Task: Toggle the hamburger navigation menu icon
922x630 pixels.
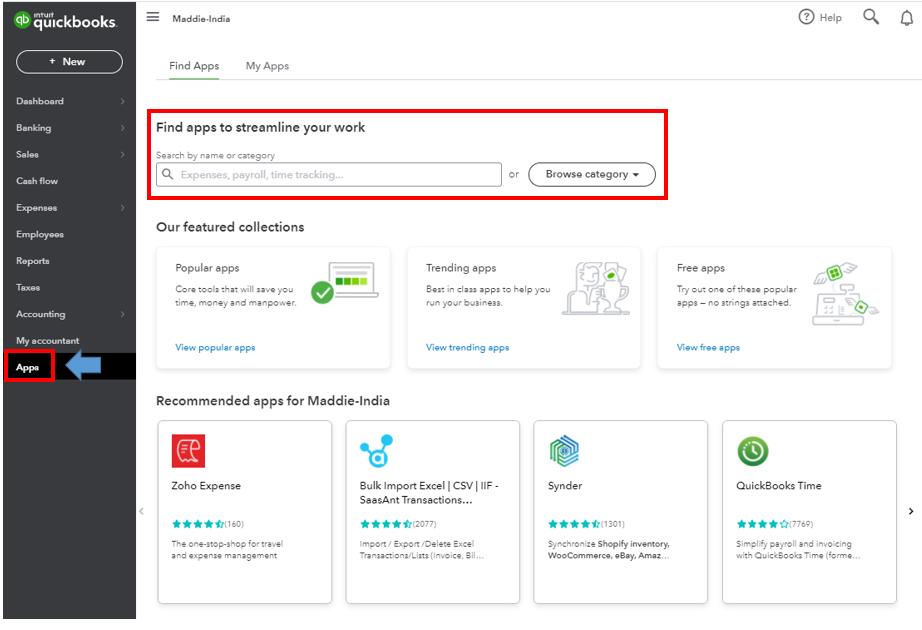Action: [153, 17]
